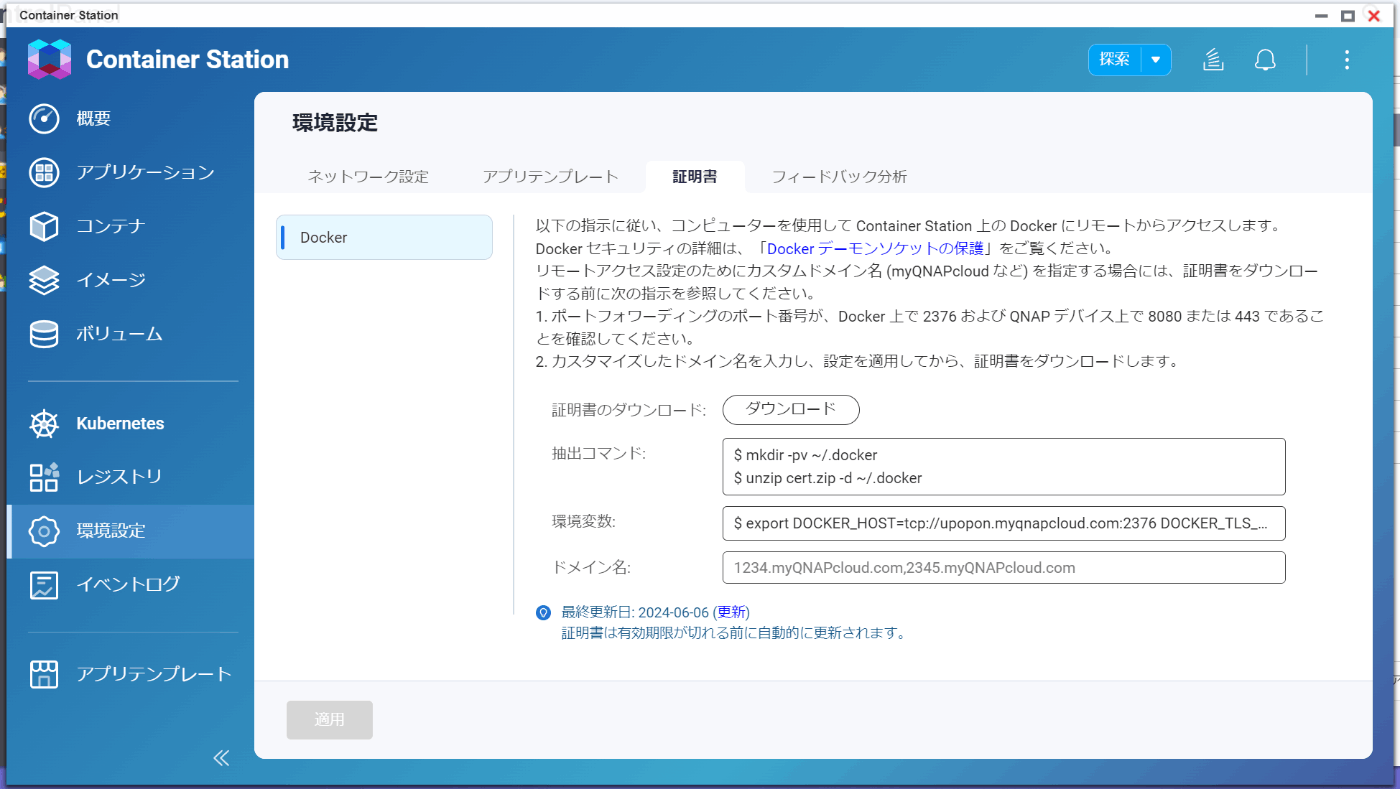The width and height of the screenshot is (1400, 789).
Task: Open the three-dot more options menu
Action: pyautogui.click(x=1346, y=60)
